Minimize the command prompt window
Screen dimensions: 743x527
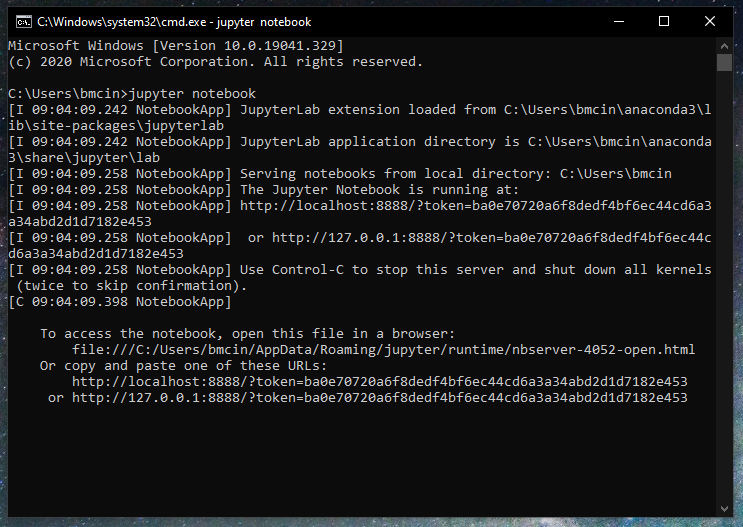coord(619,21)
